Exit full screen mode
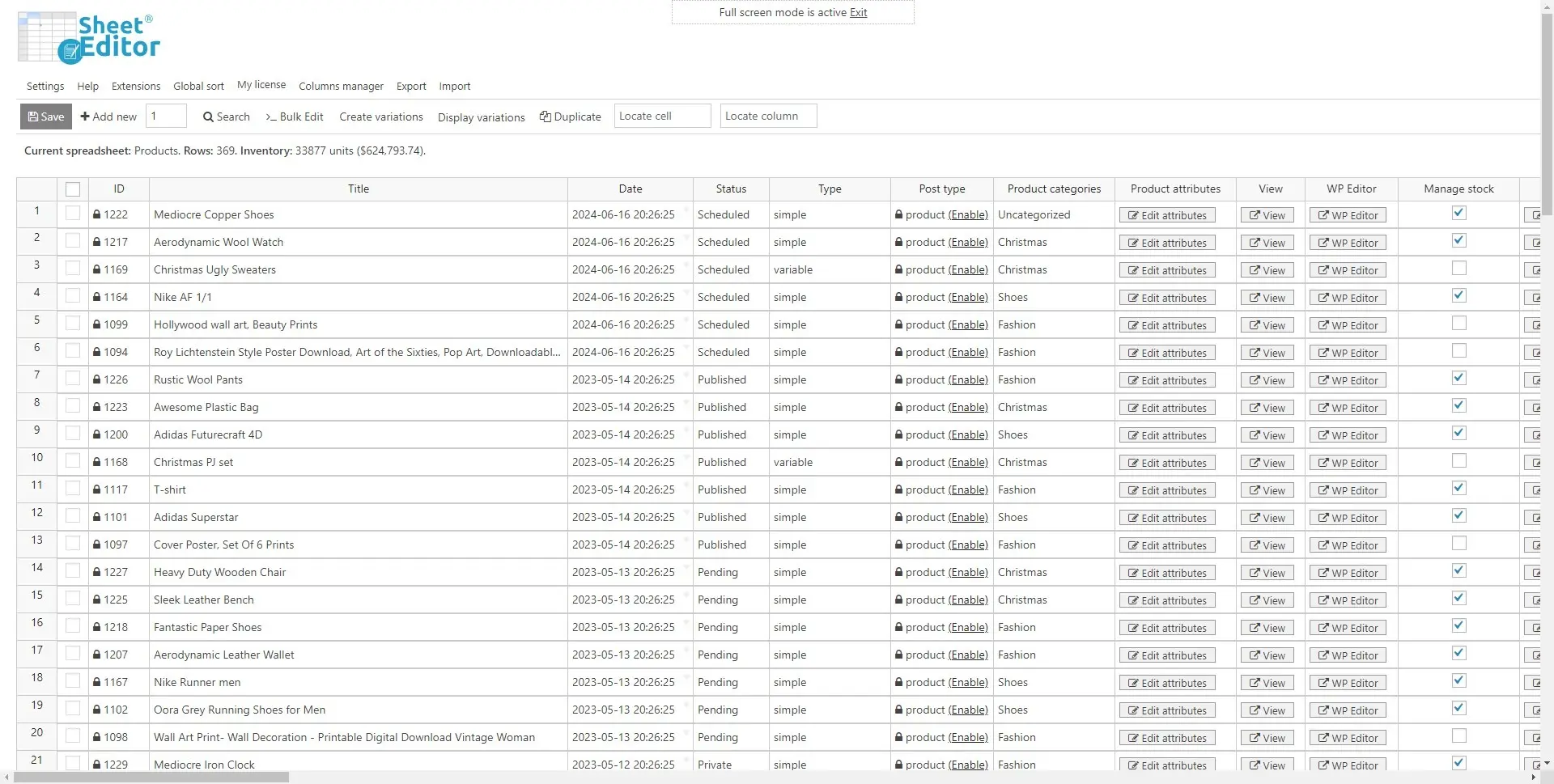The image size is (1554, 784). [x=858, y=12]
